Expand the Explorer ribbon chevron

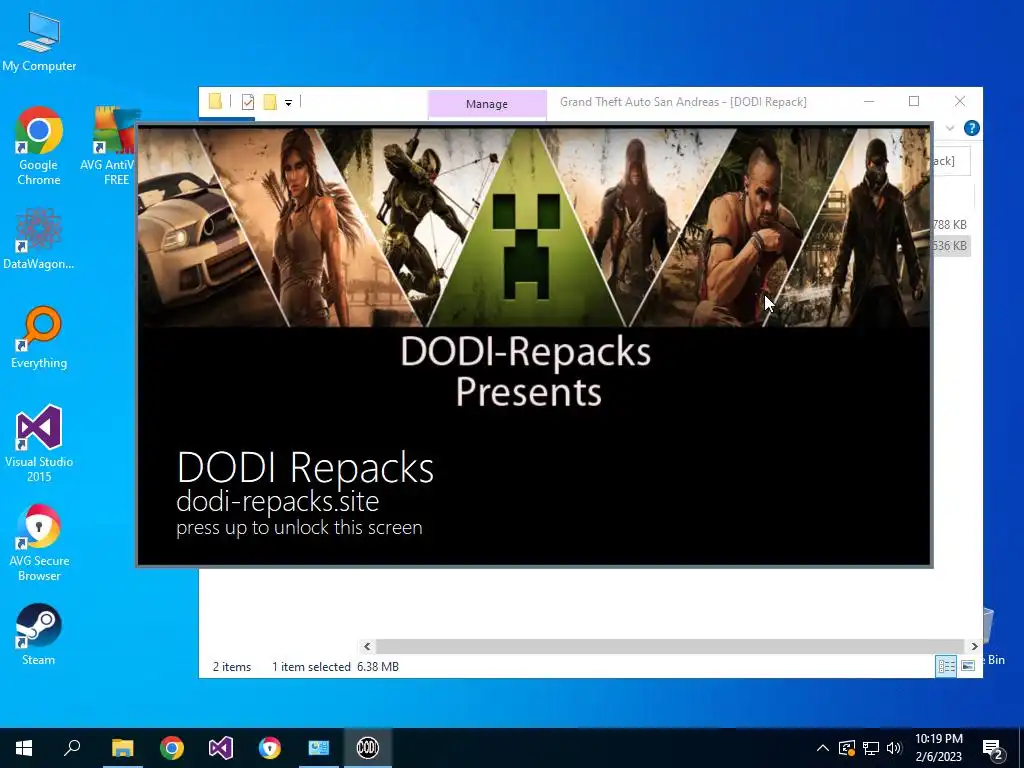point(950,128)
